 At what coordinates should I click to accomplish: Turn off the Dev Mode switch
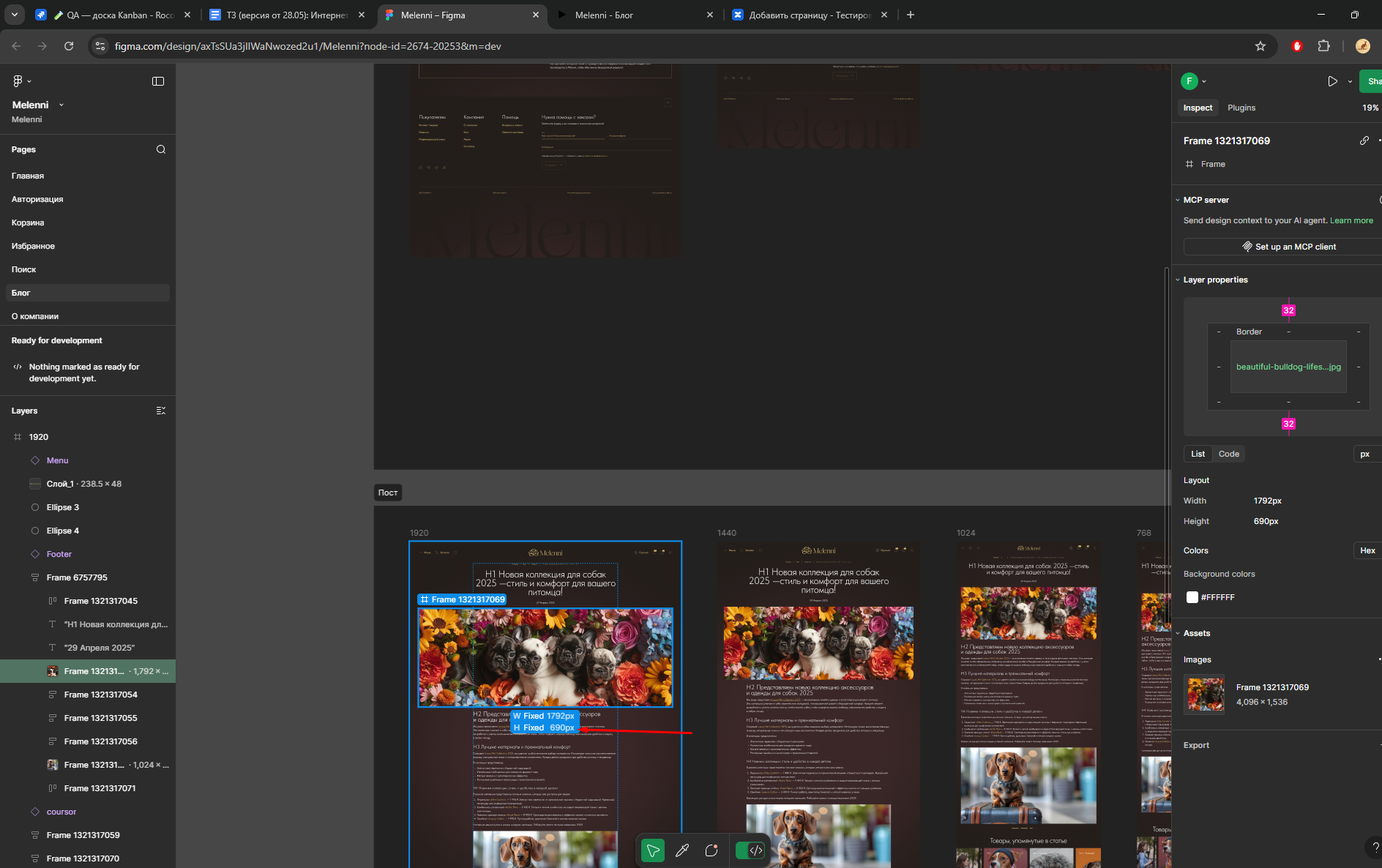click(x=750, y=850)
